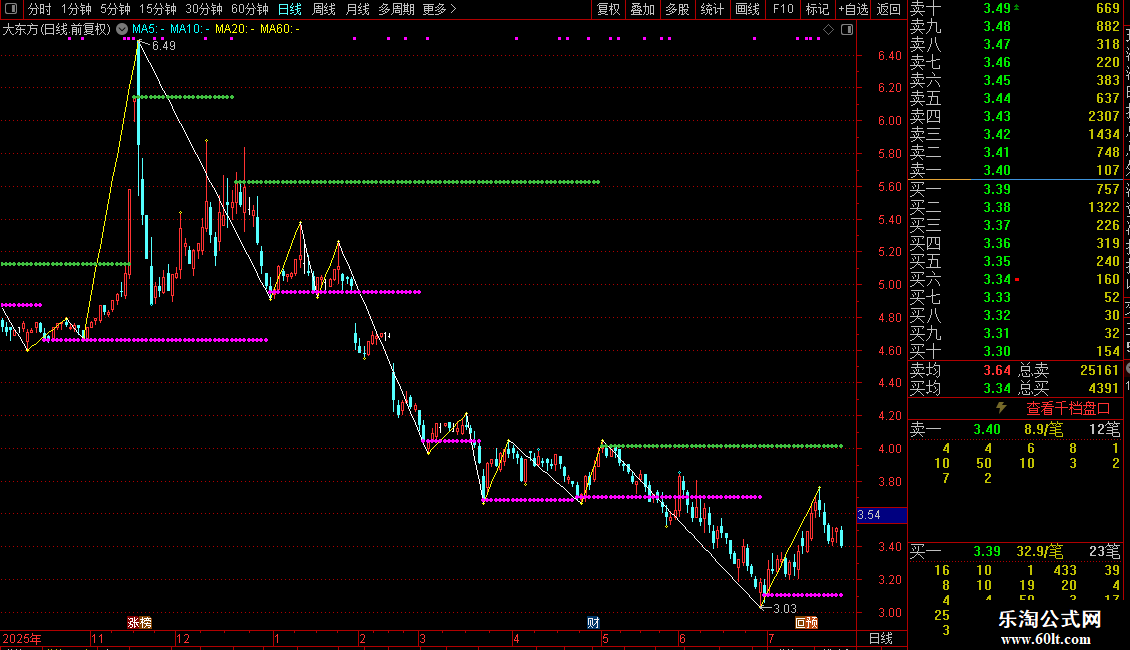Click the 卖四 volume 2307
This screenshot has width=1130, height=650.
point(1104,116)
